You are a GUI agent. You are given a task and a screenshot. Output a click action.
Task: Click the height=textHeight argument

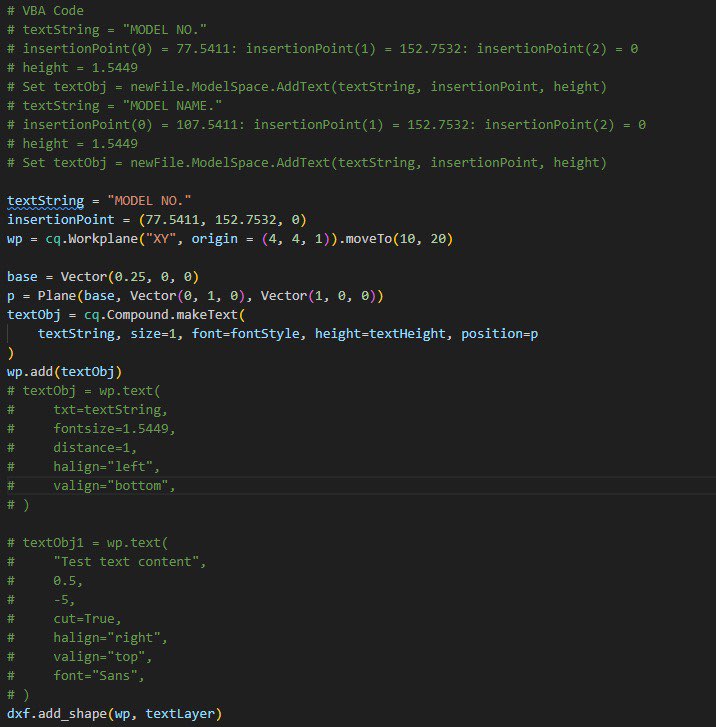[x=380, y=334]
